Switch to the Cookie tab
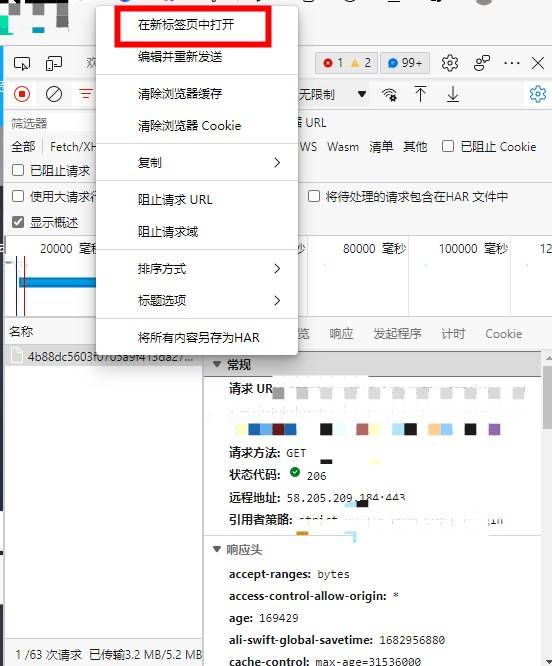Screen dimensions: 552x666 click(x=504, y=334)
